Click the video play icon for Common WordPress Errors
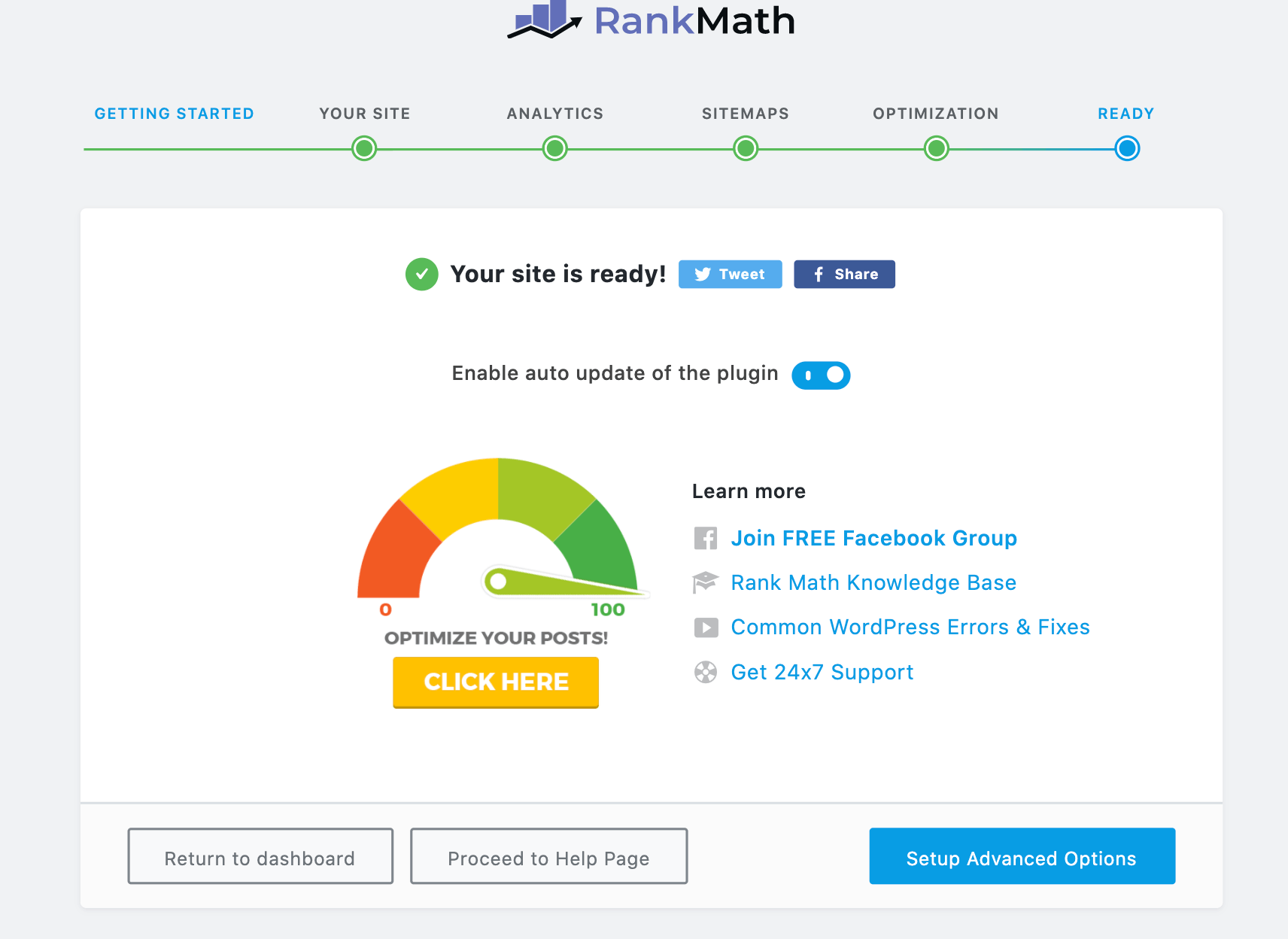This screenshot has width=1288, height=939. point(706,627)
